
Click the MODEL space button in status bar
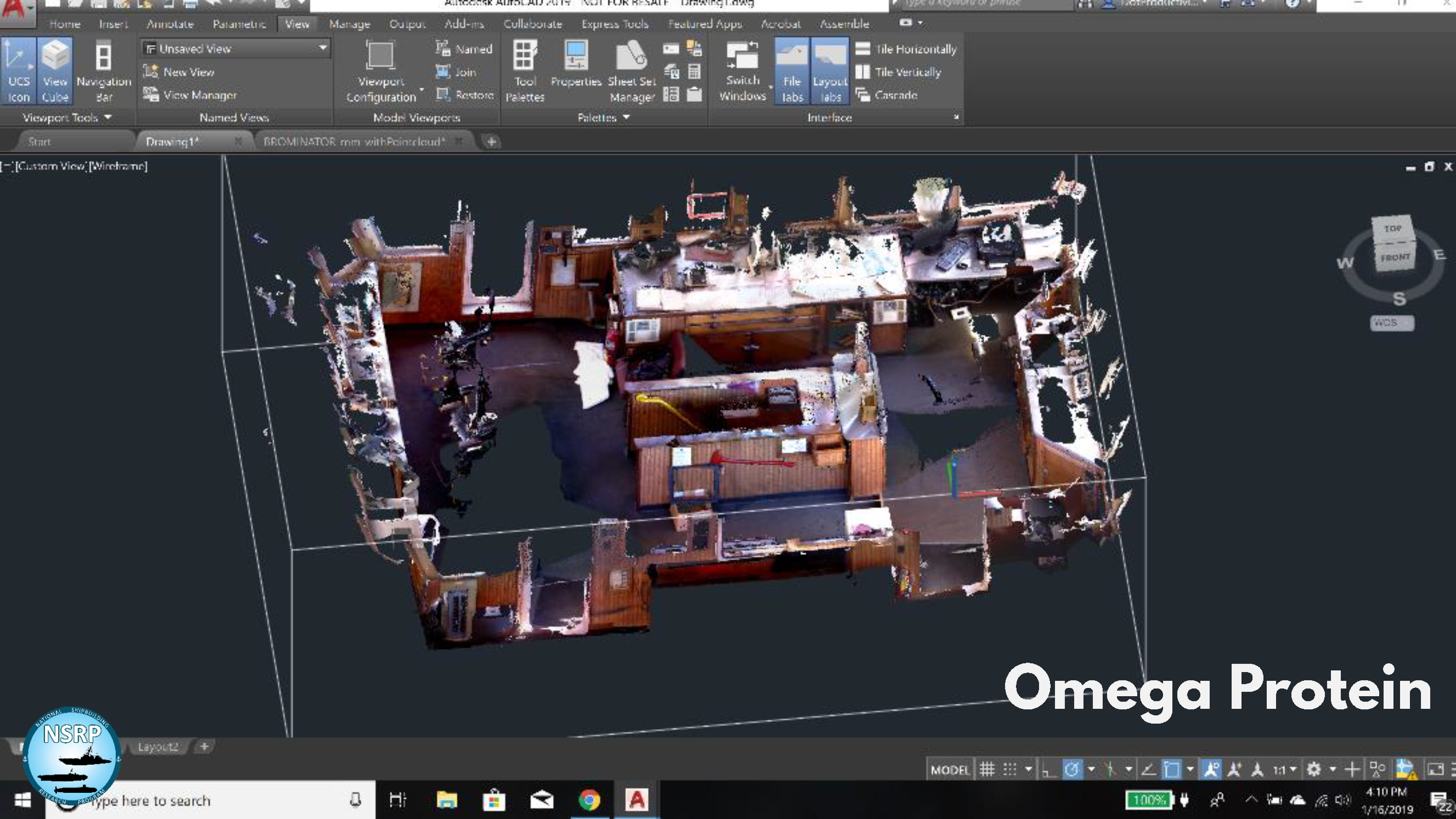pos(950,770)
